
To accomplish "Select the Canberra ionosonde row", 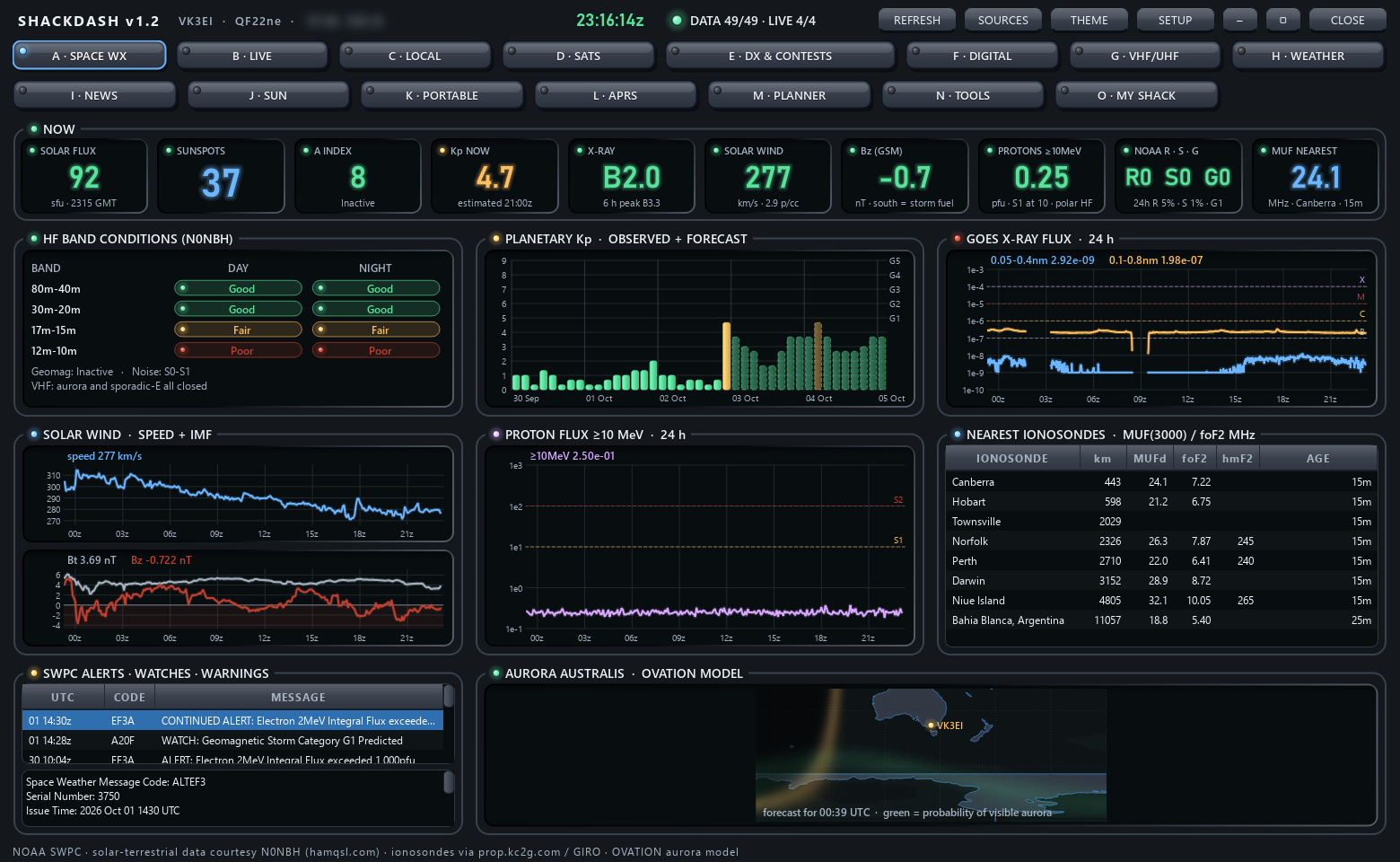I will point(1161,482).
